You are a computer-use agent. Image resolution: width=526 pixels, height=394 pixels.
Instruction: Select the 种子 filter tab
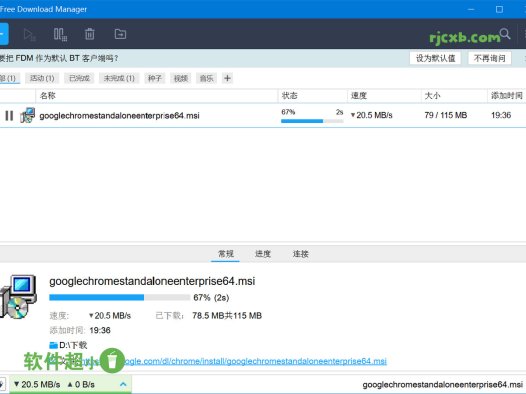pyautogui.click(x=155, y=78)
